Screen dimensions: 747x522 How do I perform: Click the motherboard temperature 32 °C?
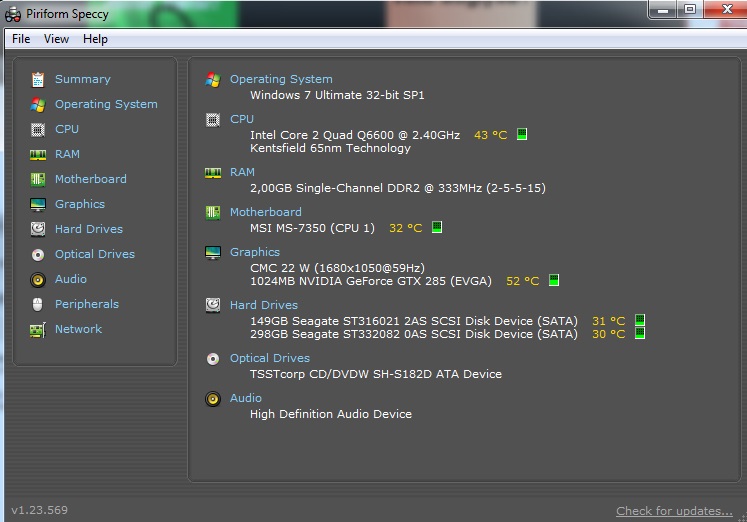point(405,228)
